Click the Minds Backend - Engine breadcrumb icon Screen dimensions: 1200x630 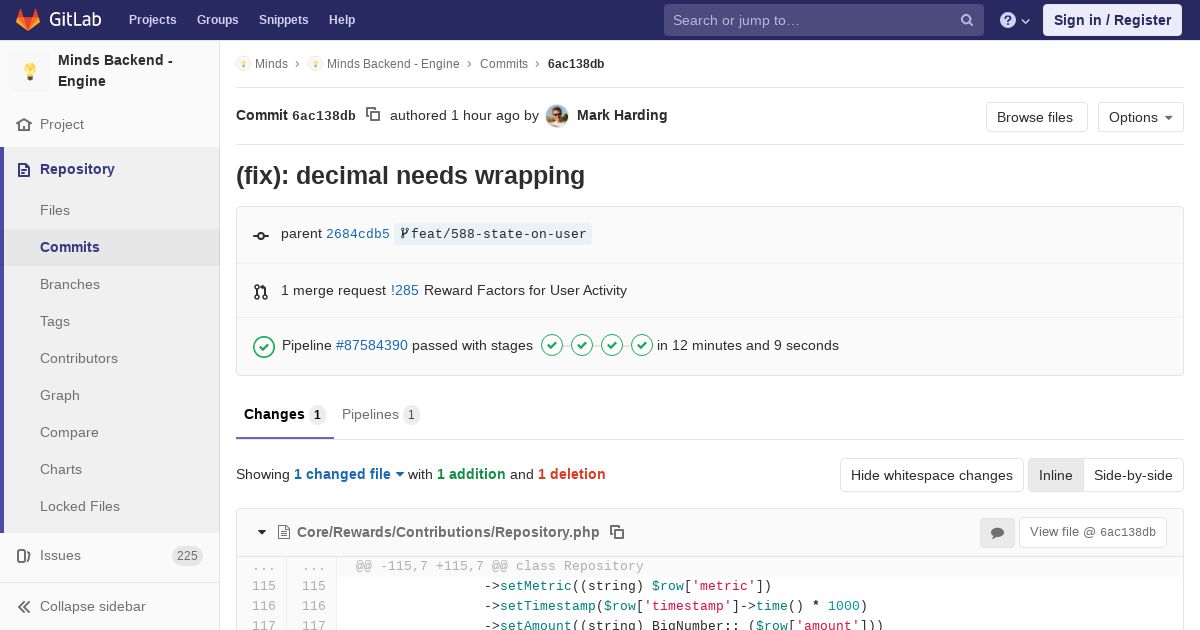point(315,64)
